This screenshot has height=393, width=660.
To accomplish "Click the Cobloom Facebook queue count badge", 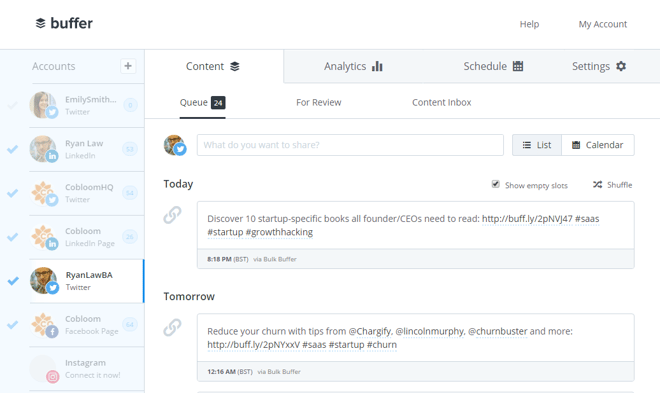I will [130, 325].
